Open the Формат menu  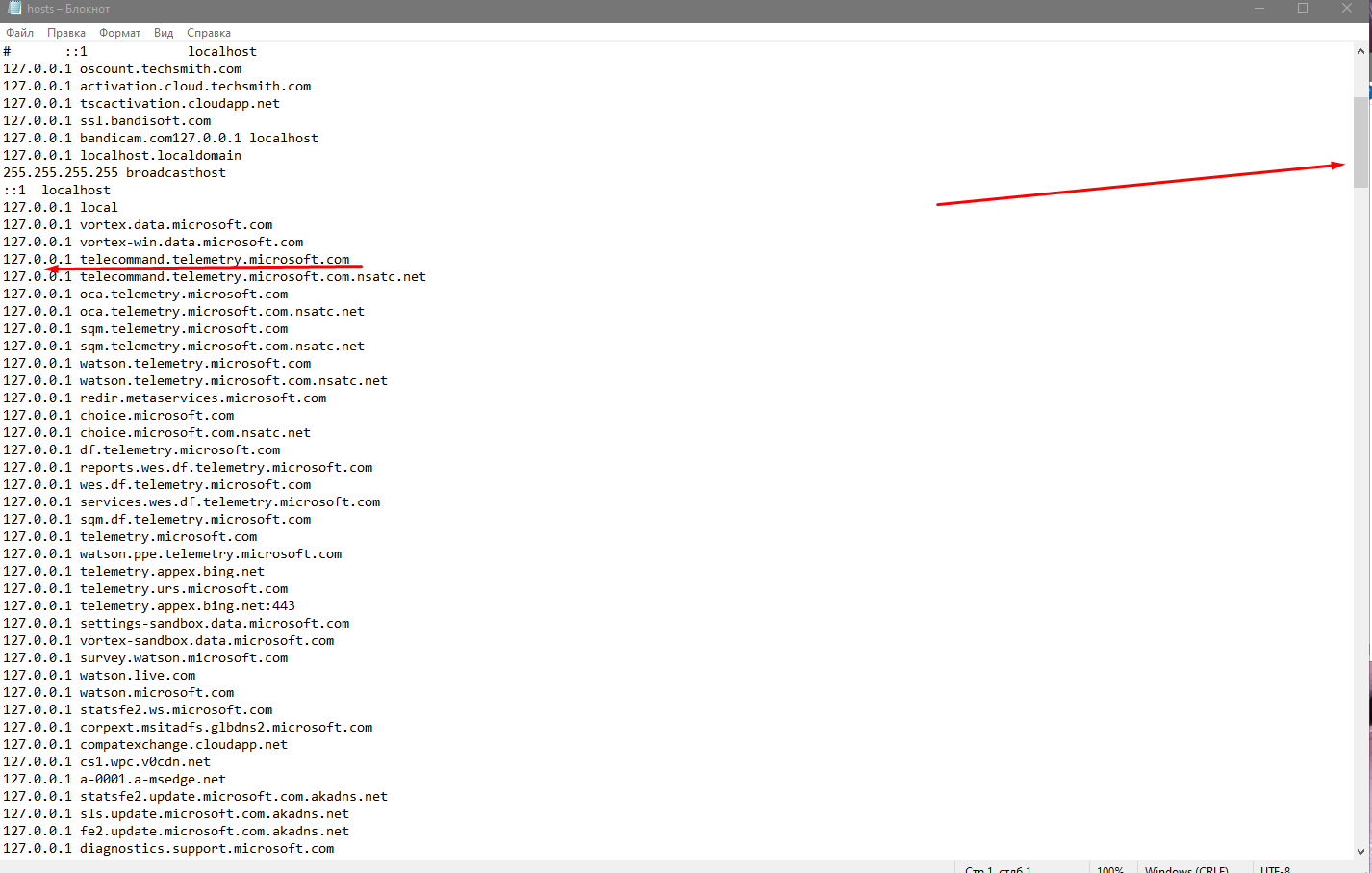119,33
